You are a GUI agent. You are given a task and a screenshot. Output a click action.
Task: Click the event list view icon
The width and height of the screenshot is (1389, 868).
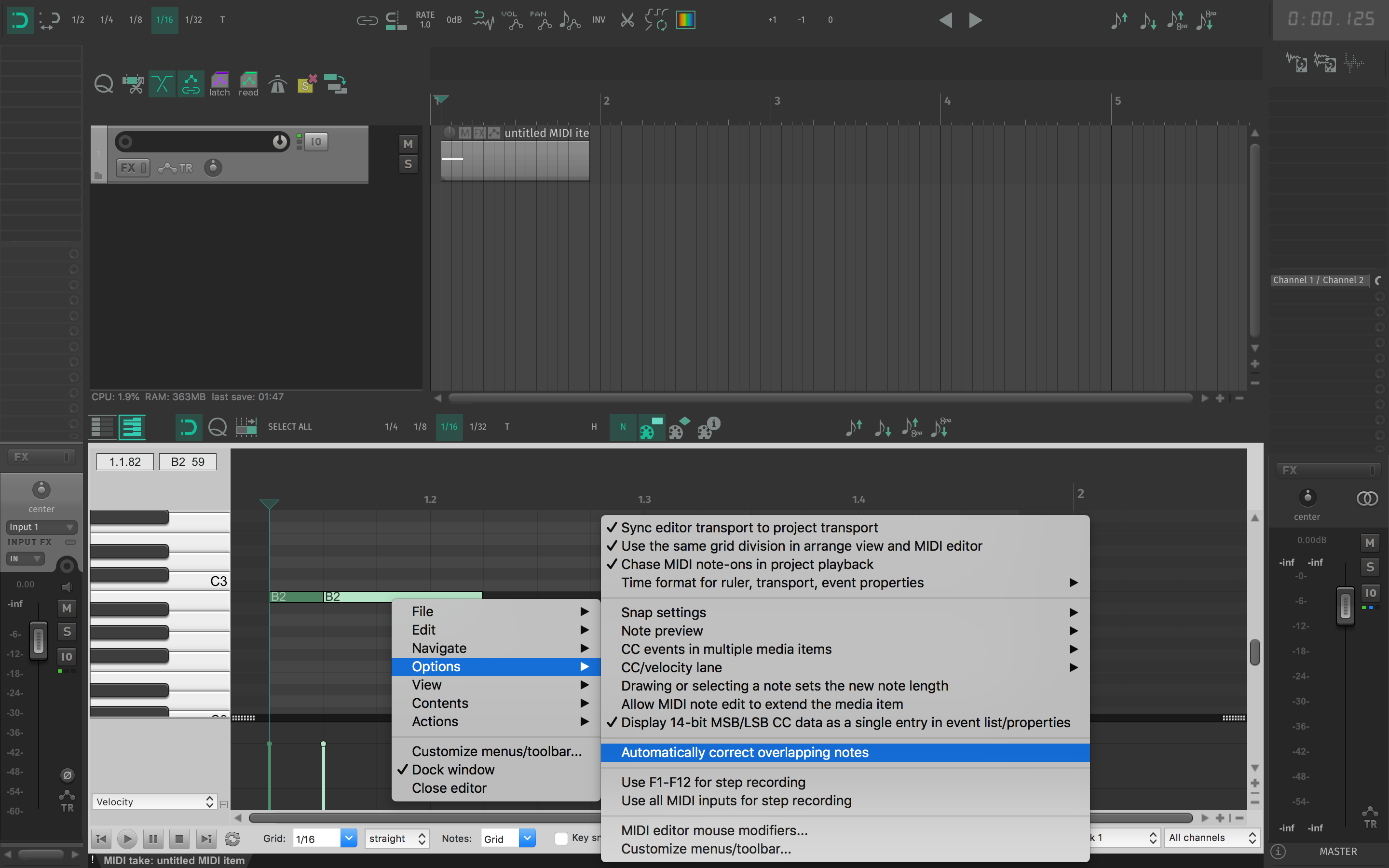102,427
